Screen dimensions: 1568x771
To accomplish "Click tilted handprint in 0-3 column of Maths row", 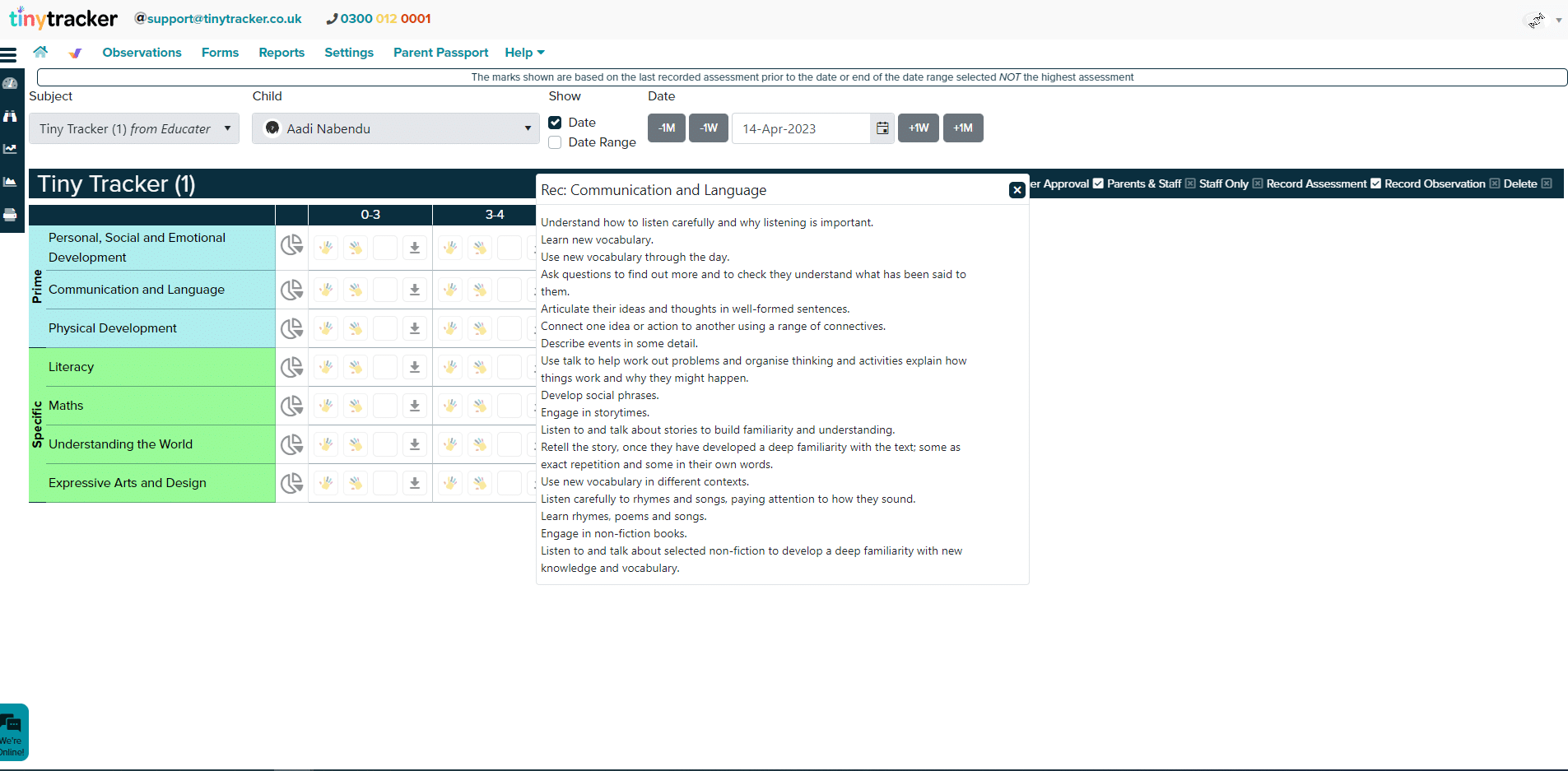I will tap(356, 406).
